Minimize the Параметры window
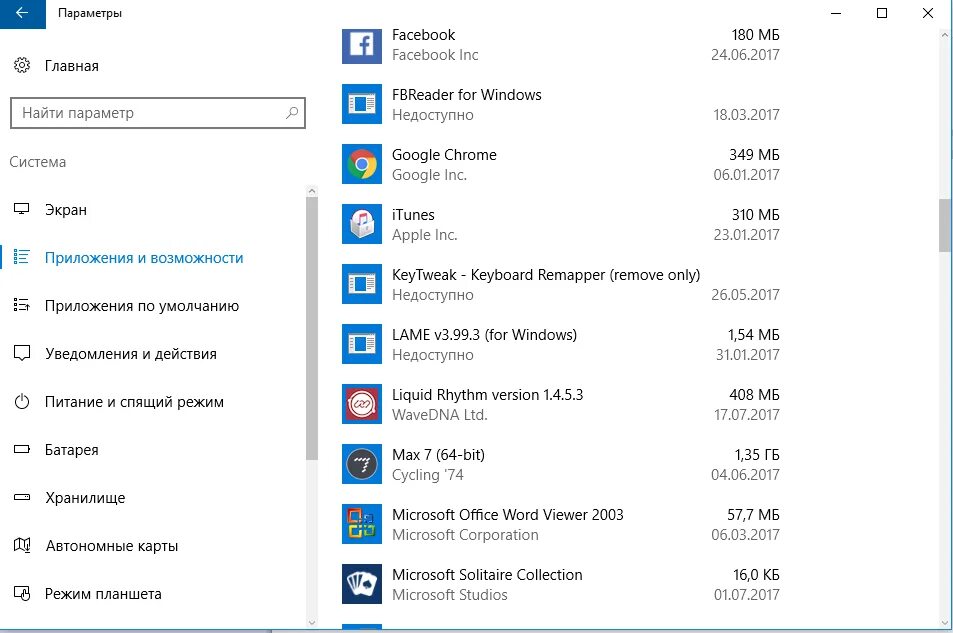 coord(836,13)
